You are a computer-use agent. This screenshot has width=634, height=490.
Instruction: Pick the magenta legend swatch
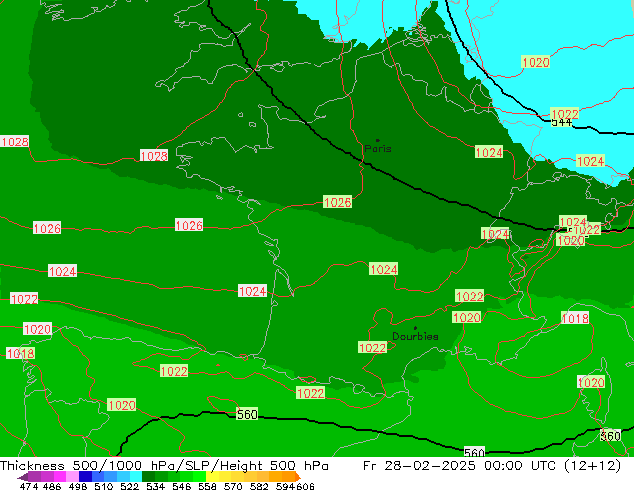[59, 476]
